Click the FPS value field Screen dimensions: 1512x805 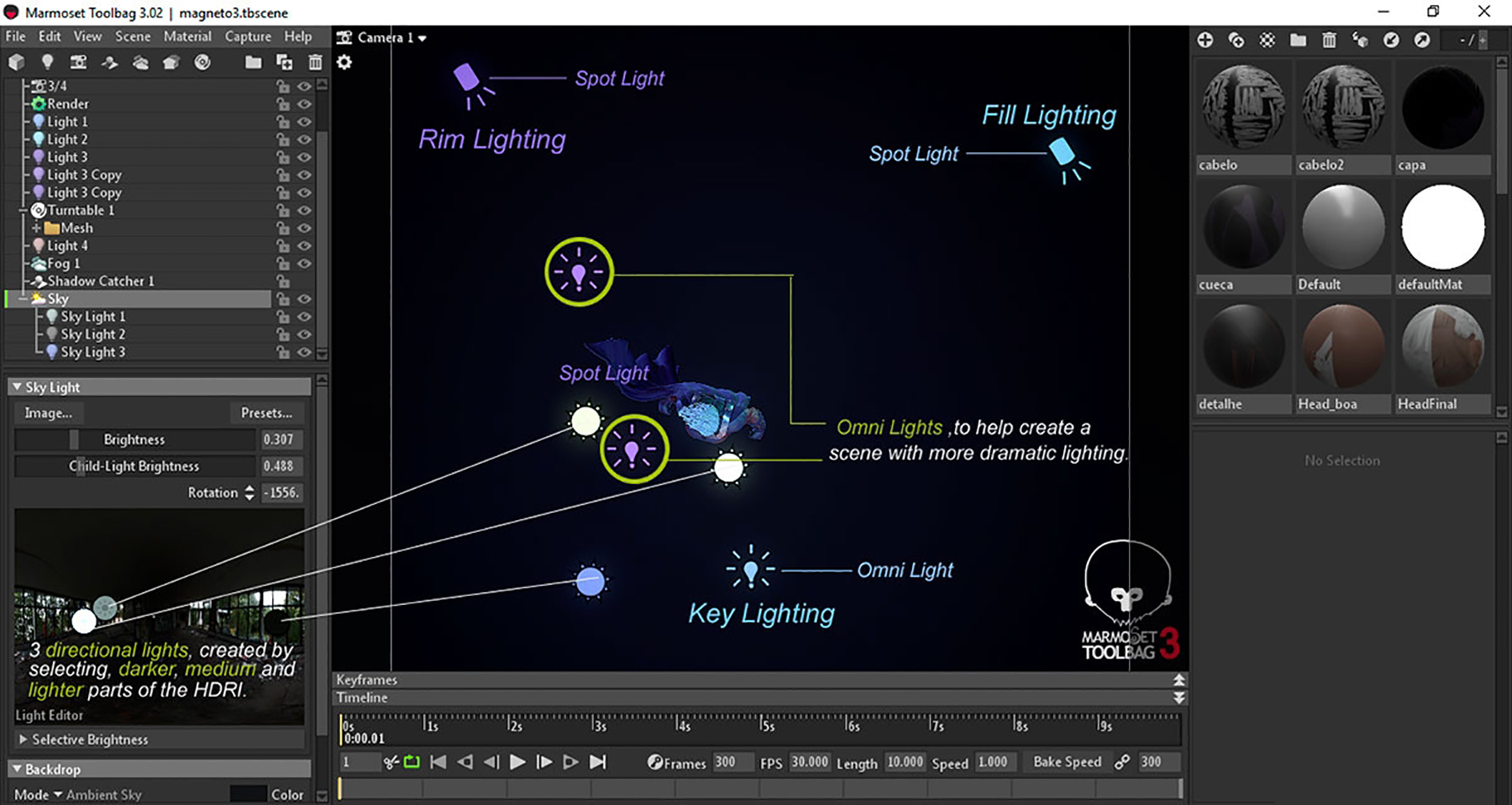pyautogui.click(x=809, y=762)
